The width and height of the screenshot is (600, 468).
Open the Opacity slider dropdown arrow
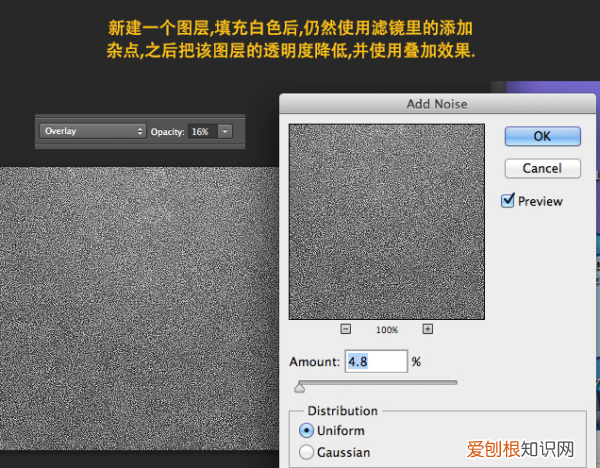pyautogui.click(x=225, y=132)
